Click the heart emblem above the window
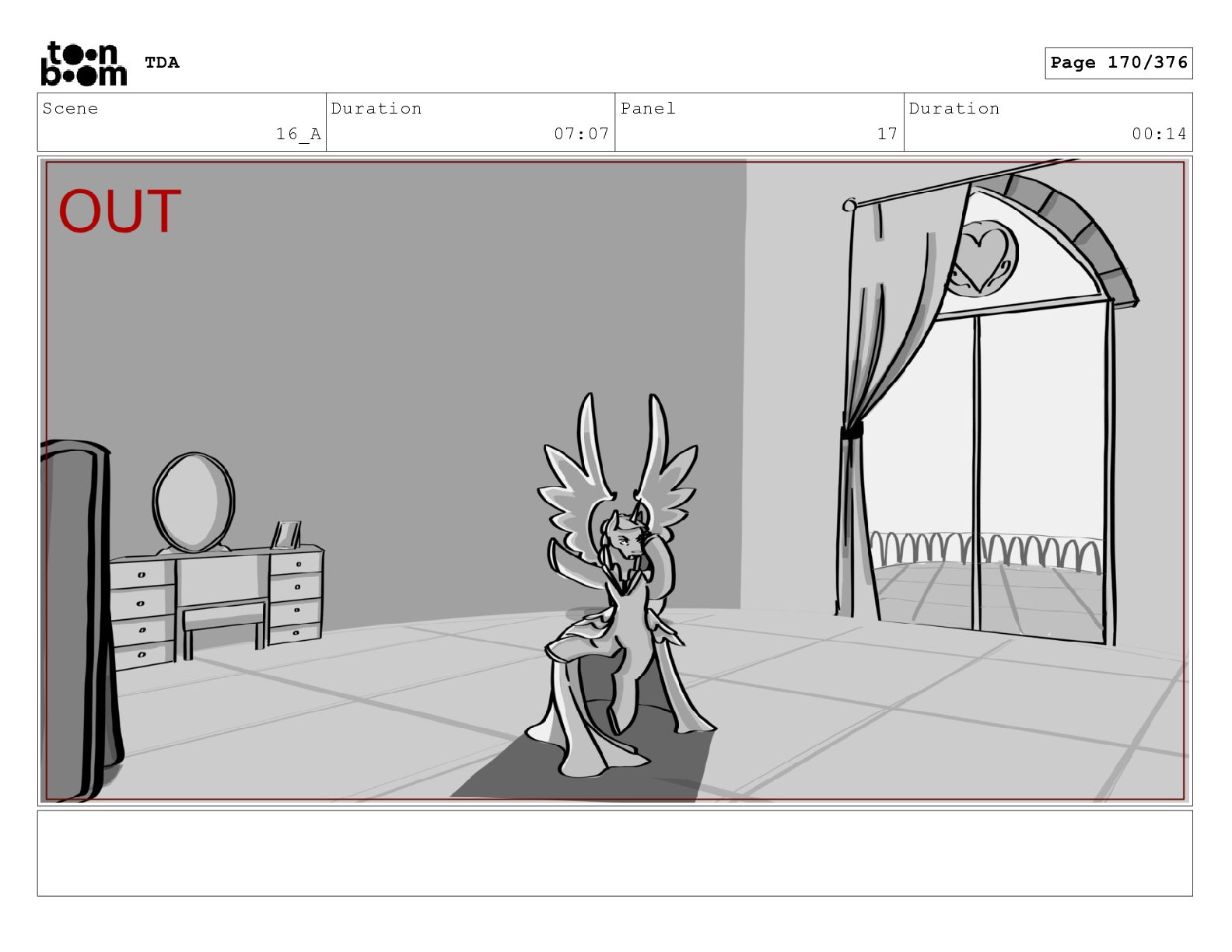Image resolution: width=1232 pixels, height=952 pixels. [980, 257]
